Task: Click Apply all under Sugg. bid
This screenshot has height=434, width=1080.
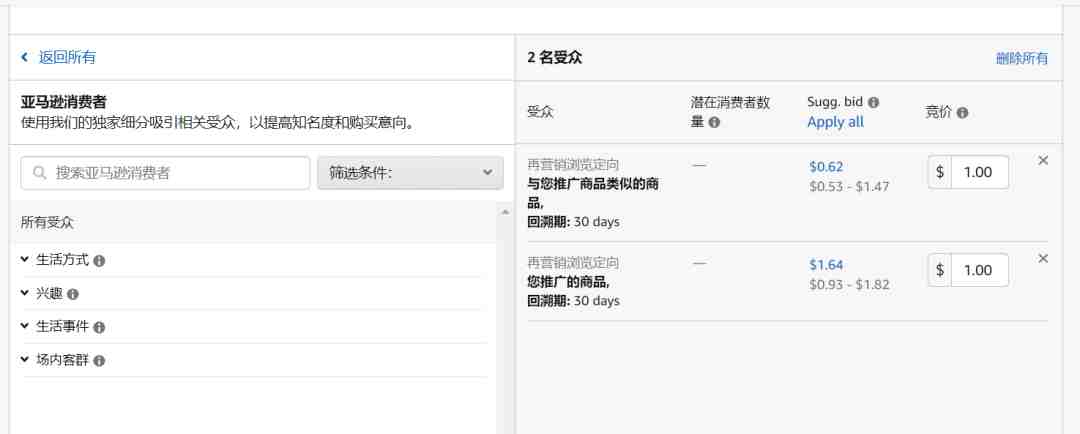Action: [835, 122]
